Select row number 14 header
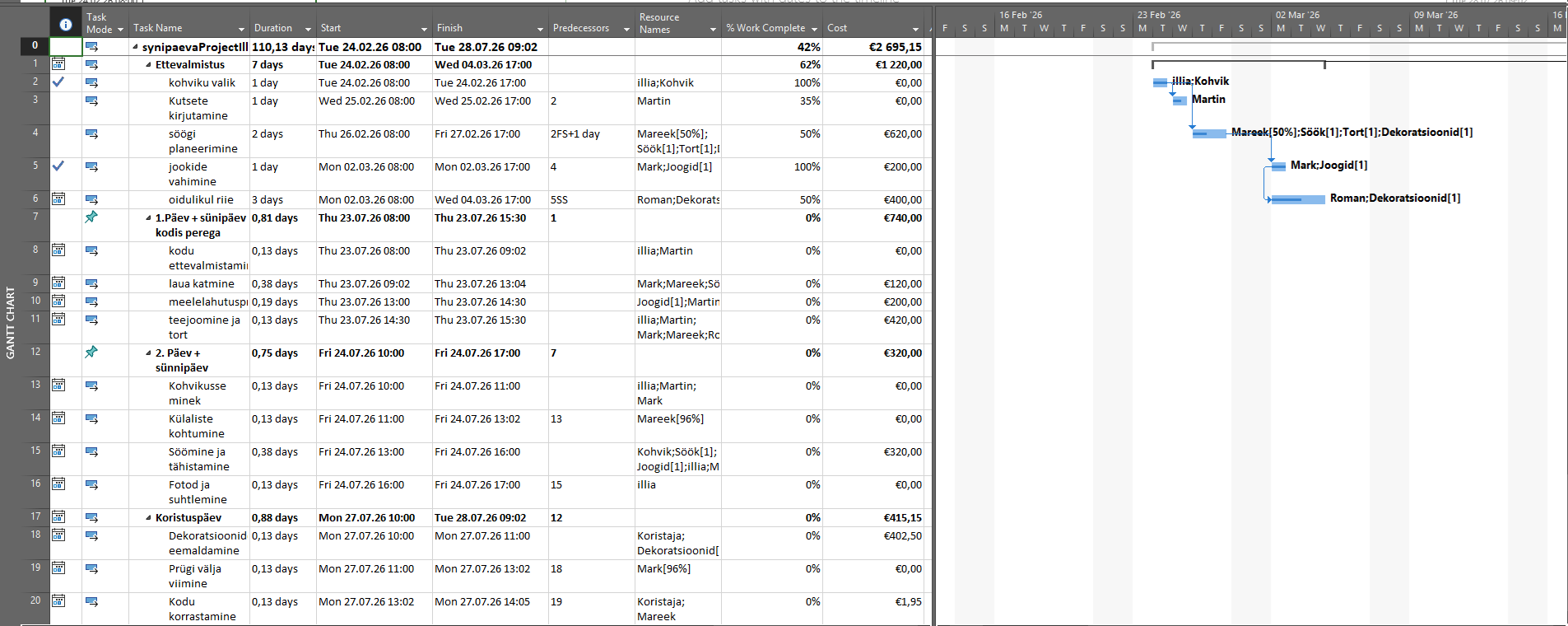This screenshot has width=1568, height=626. coord(35,418)
